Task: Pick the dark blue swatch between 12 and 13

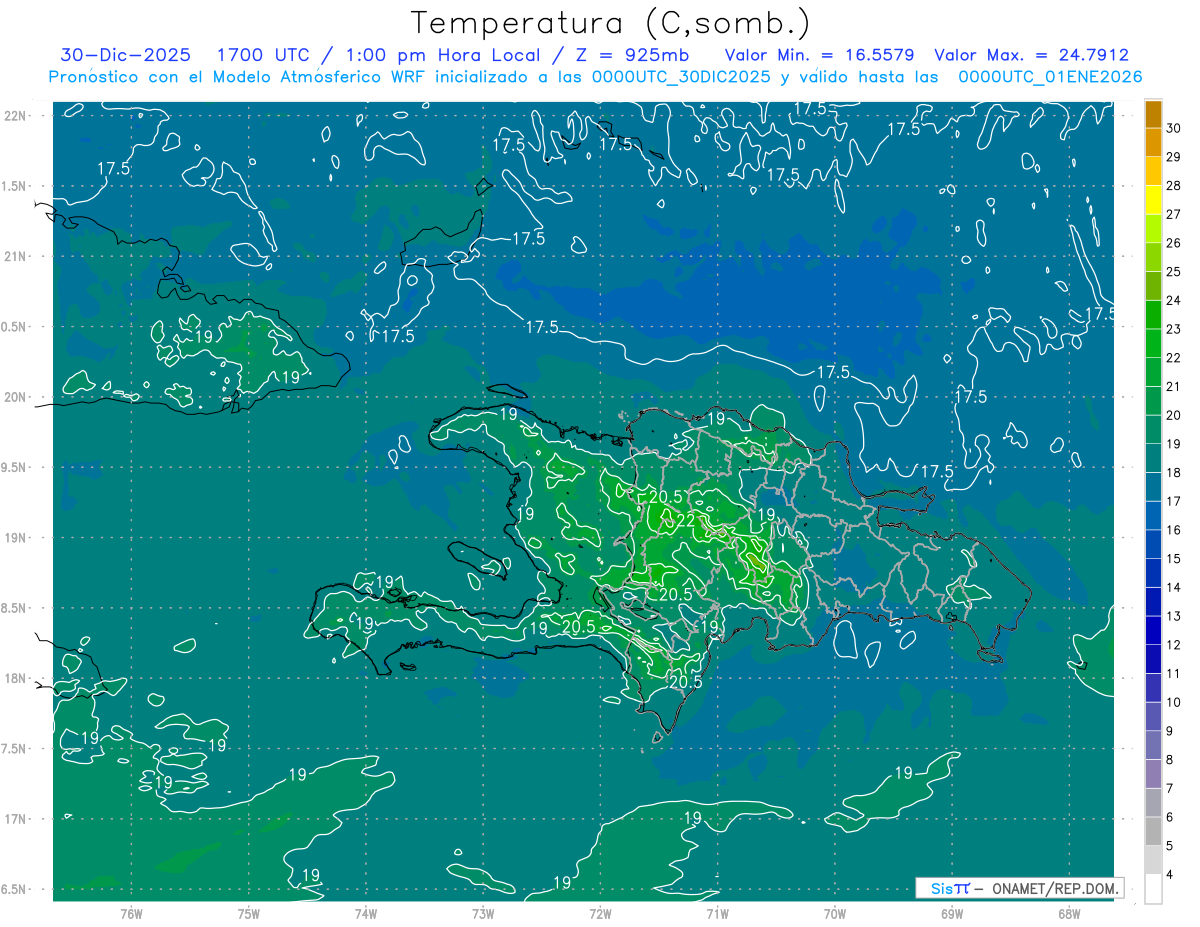Action: pyautogui.click(x=1153, y=631)
